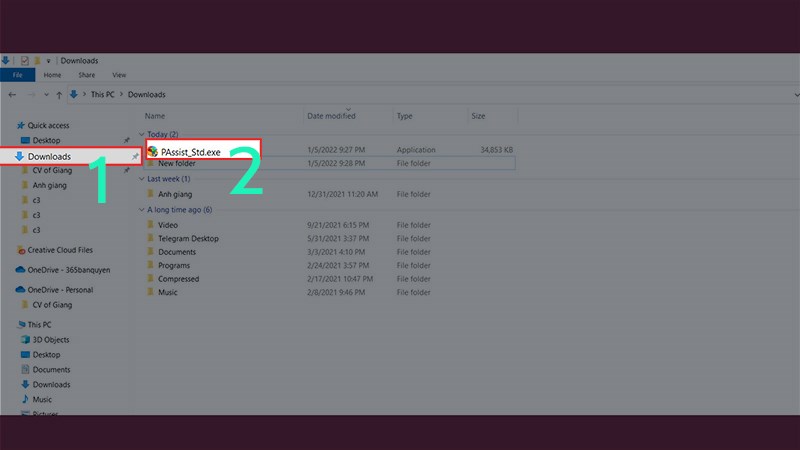Image resolution: width=800 pixels, height=450 pixels.
Task: Click the new folder icon in title bar
Action: pos(37,61)
